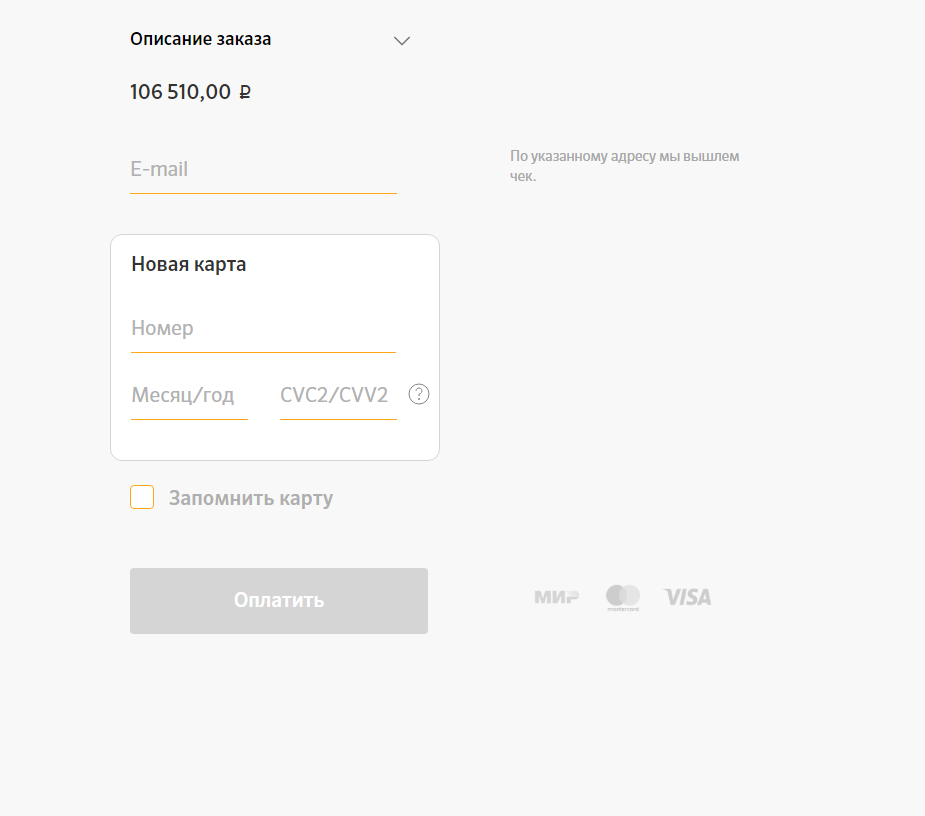The height and width of the screenshot is (816, 925).
Task: Click the МИР payment system logo
Action: pyautogui.click(x=556, y=598)
